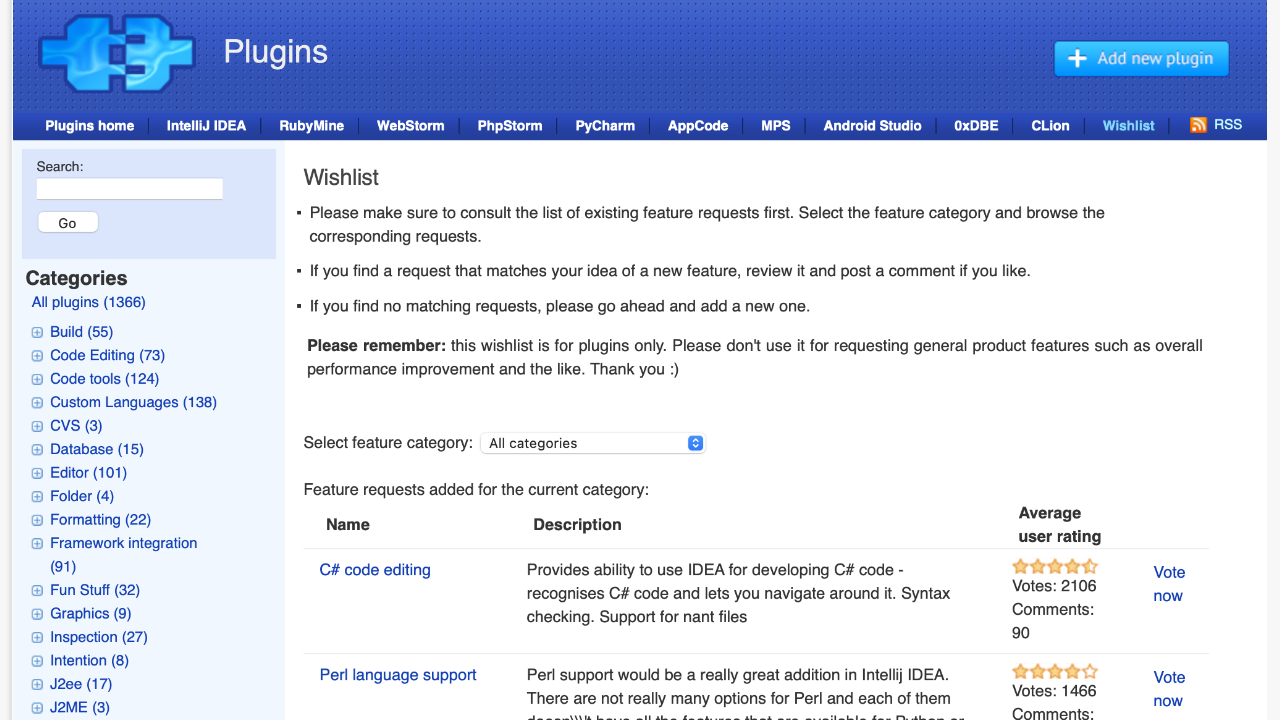
Task: Click the 'Votes: 2106' text
Action: pos(1054,586)
